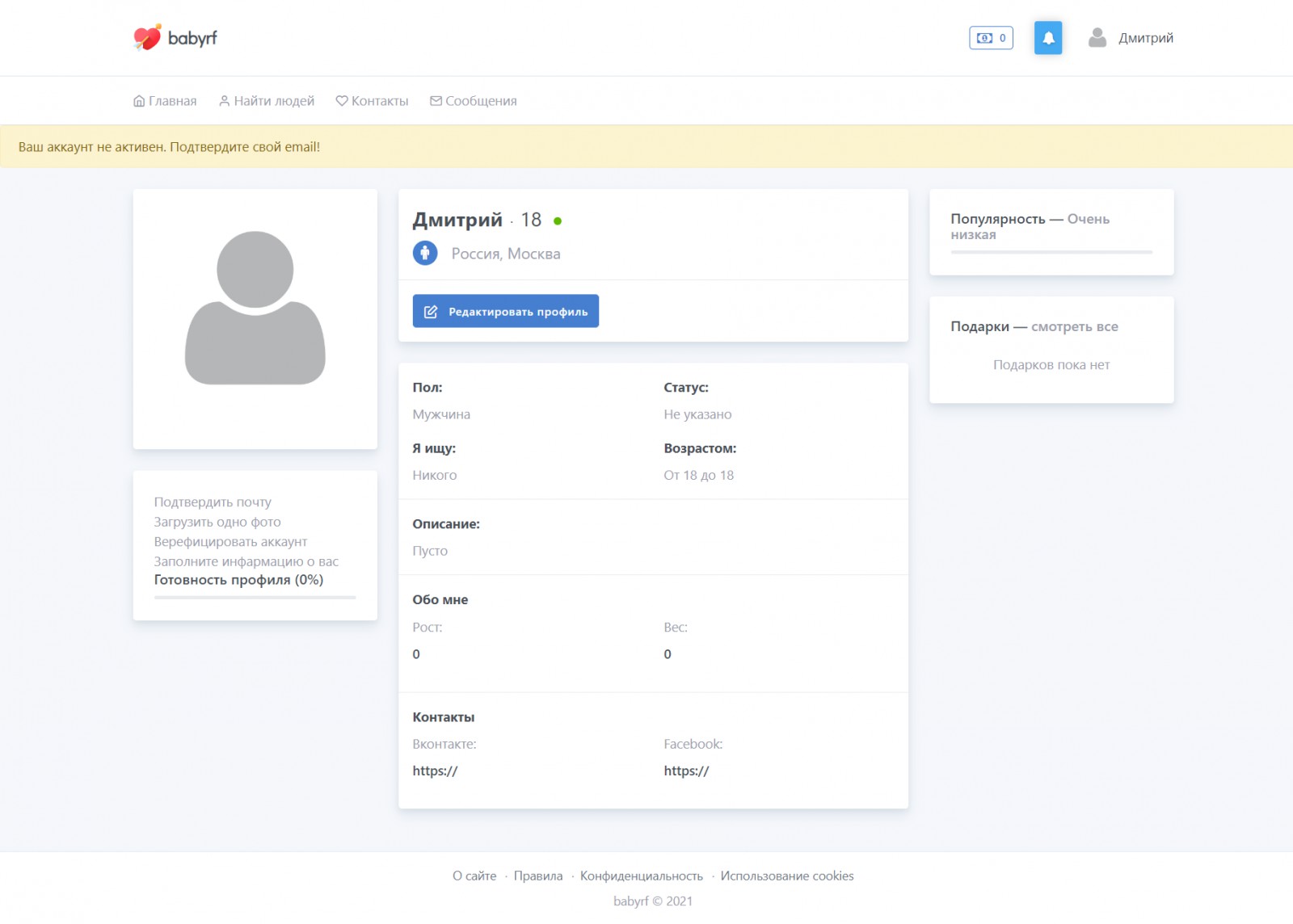
Task: Click the user avatar icon in header
Action: (x=1097, y=37)
